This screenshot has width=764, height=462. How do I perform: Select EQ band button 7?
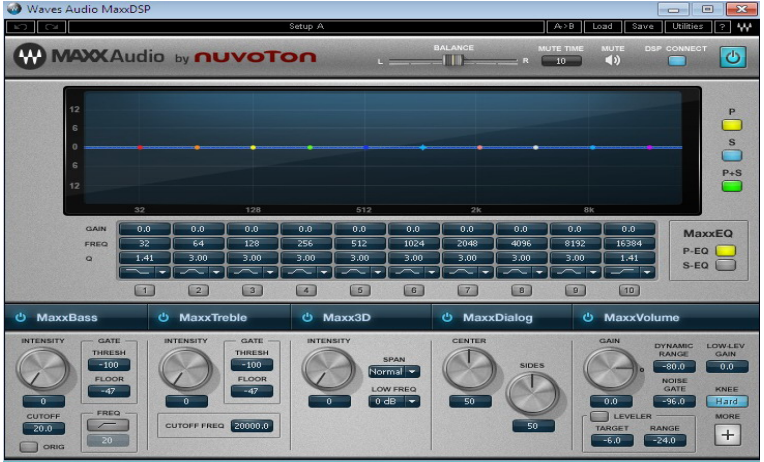click(x=468, y=290)
